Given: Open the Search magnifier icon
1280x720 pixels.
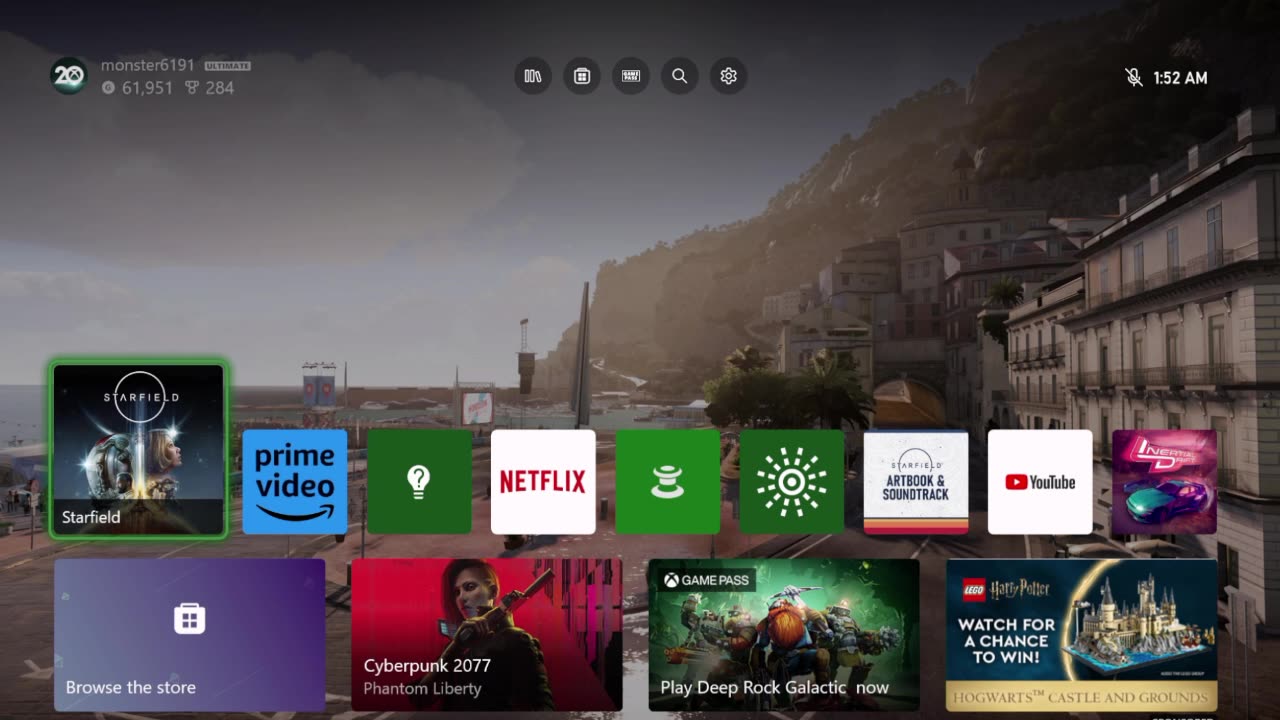Looking at the screenshot, I should (x=680, y=76).
